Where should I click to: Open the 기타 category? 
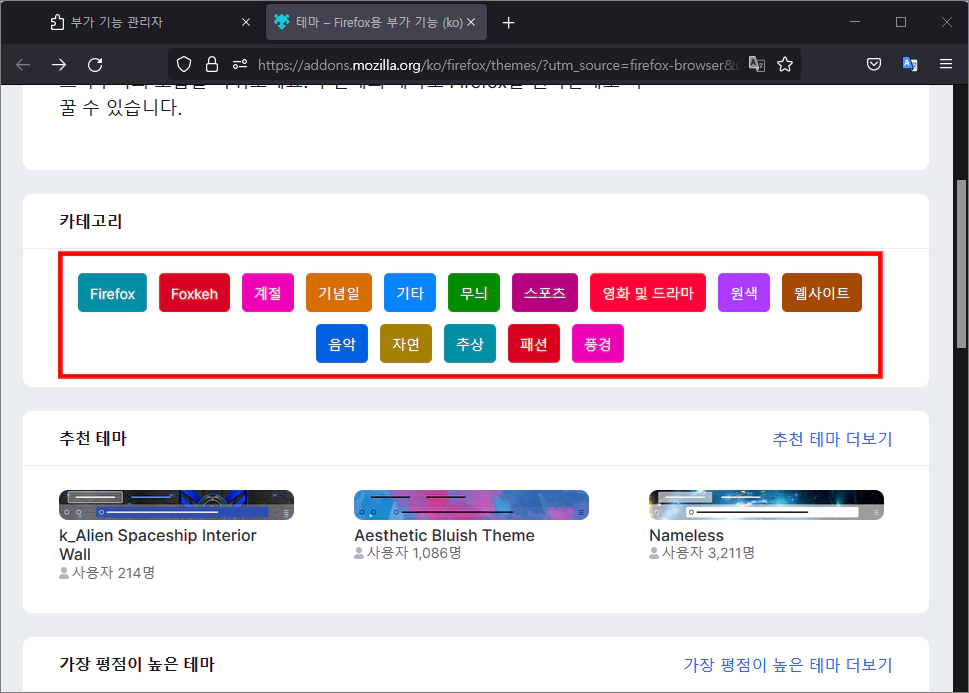(x=410, y=293)
